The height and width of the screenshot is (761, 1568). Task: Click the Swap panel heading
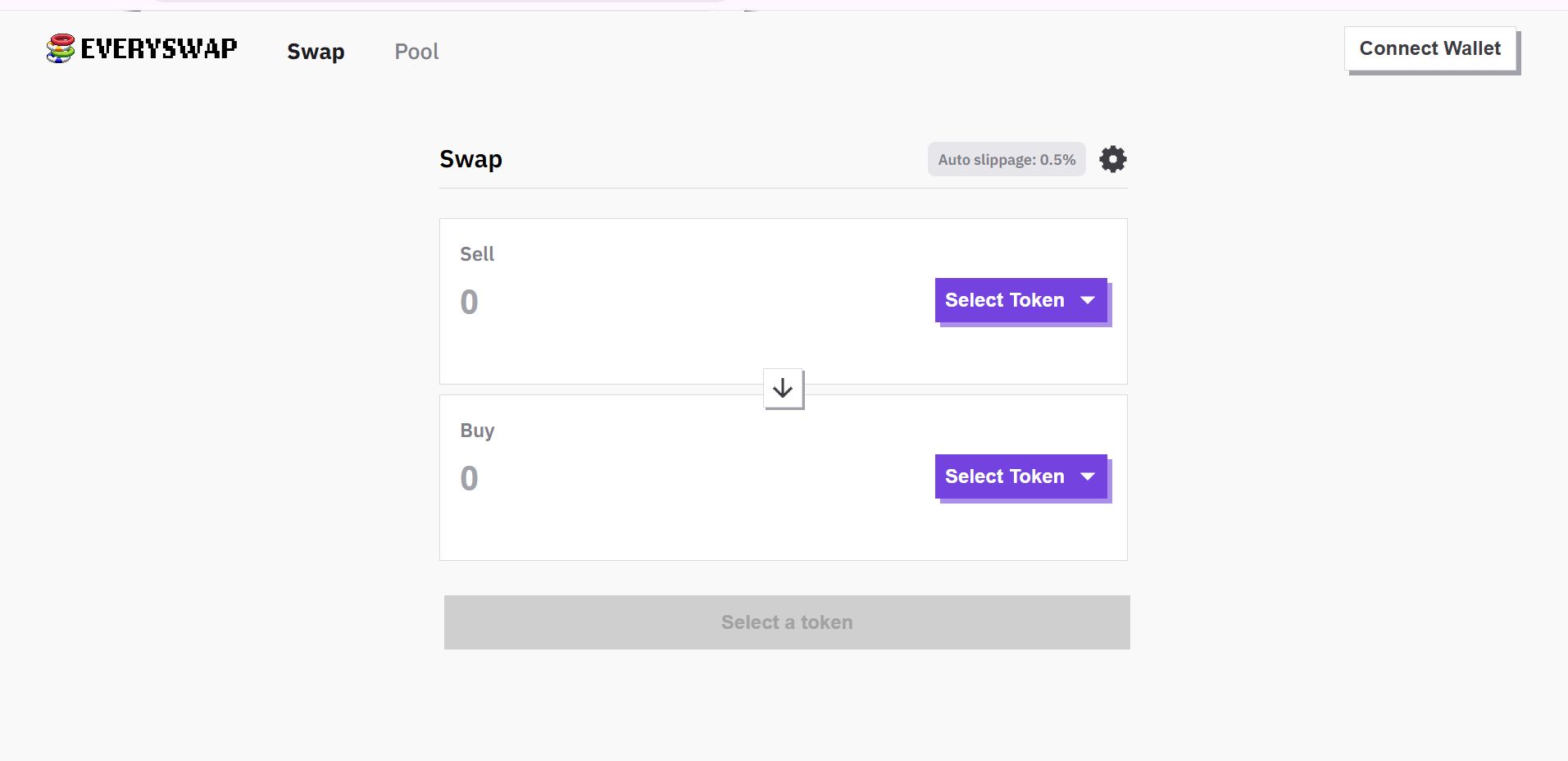pos(470,159)
